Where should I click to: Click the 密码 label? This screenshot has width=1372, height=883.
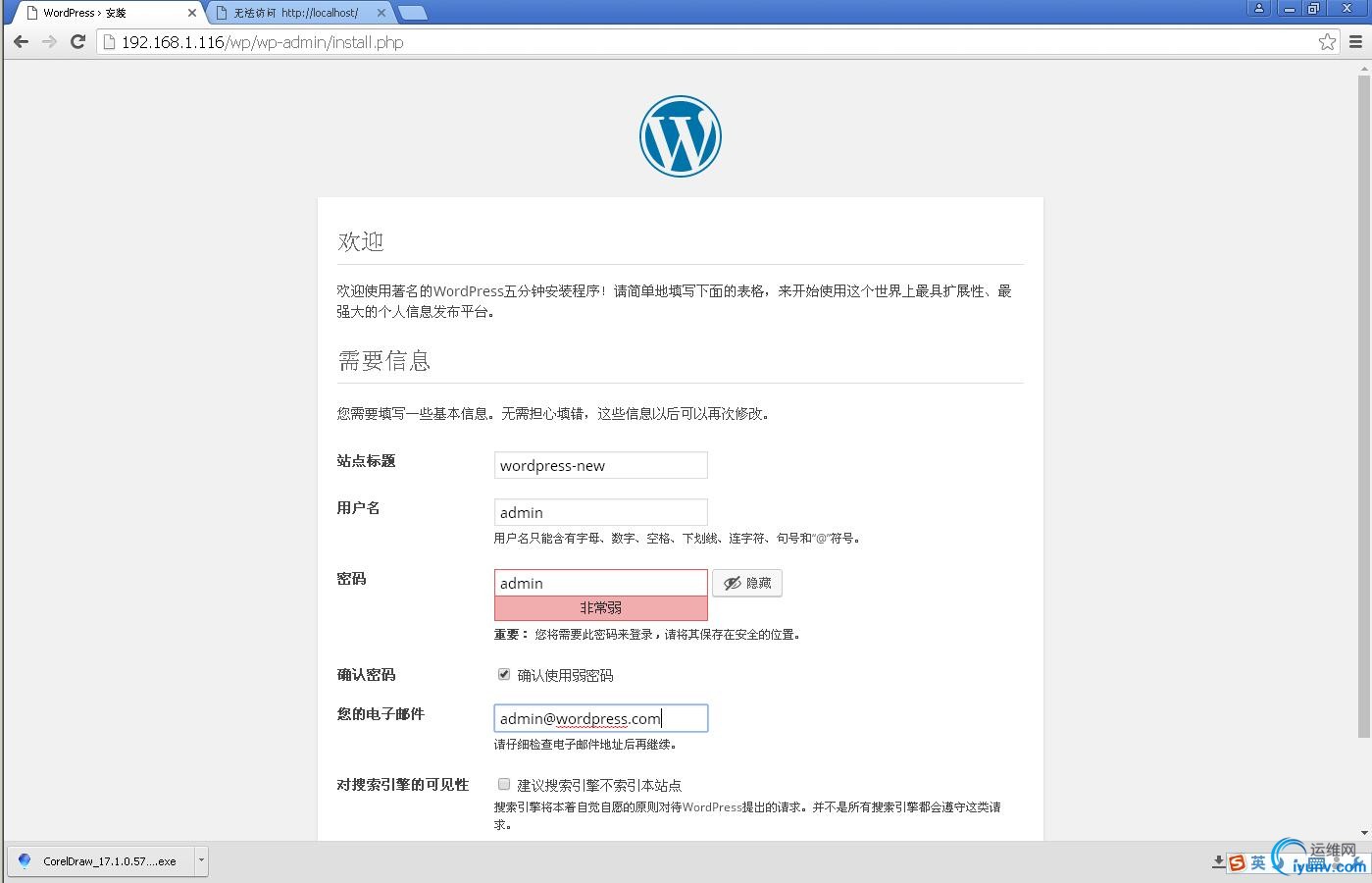(351, 579)
